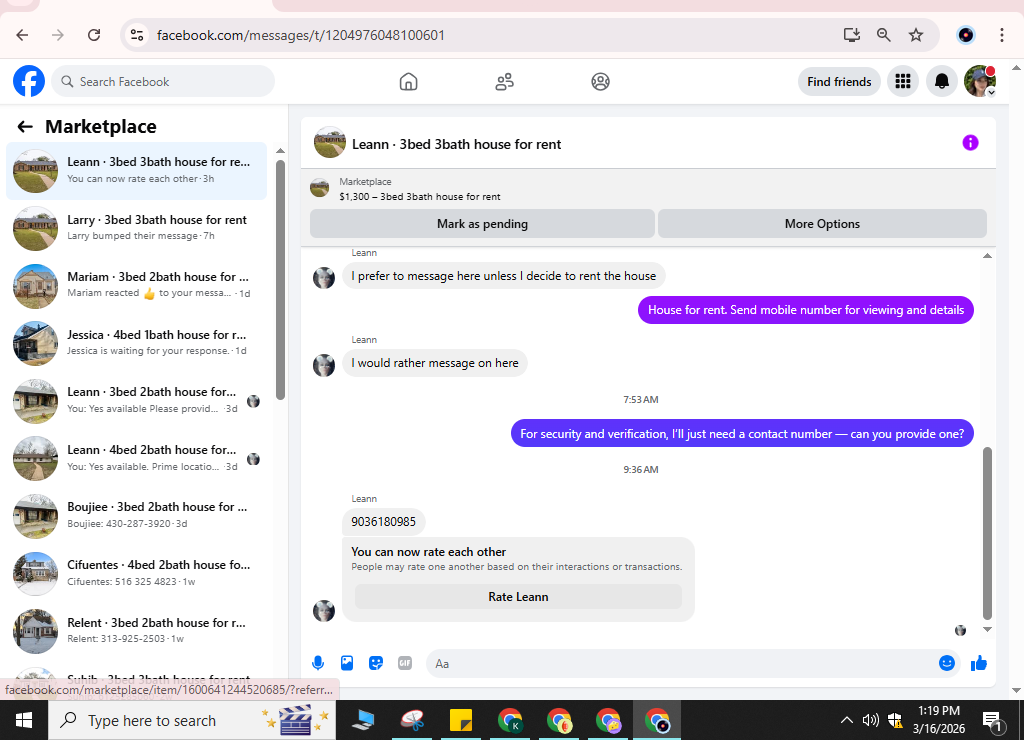The width and height of the screenshot is (1024, 740).
Task: Bookmark this page with the star
Action: click(916, 35)
